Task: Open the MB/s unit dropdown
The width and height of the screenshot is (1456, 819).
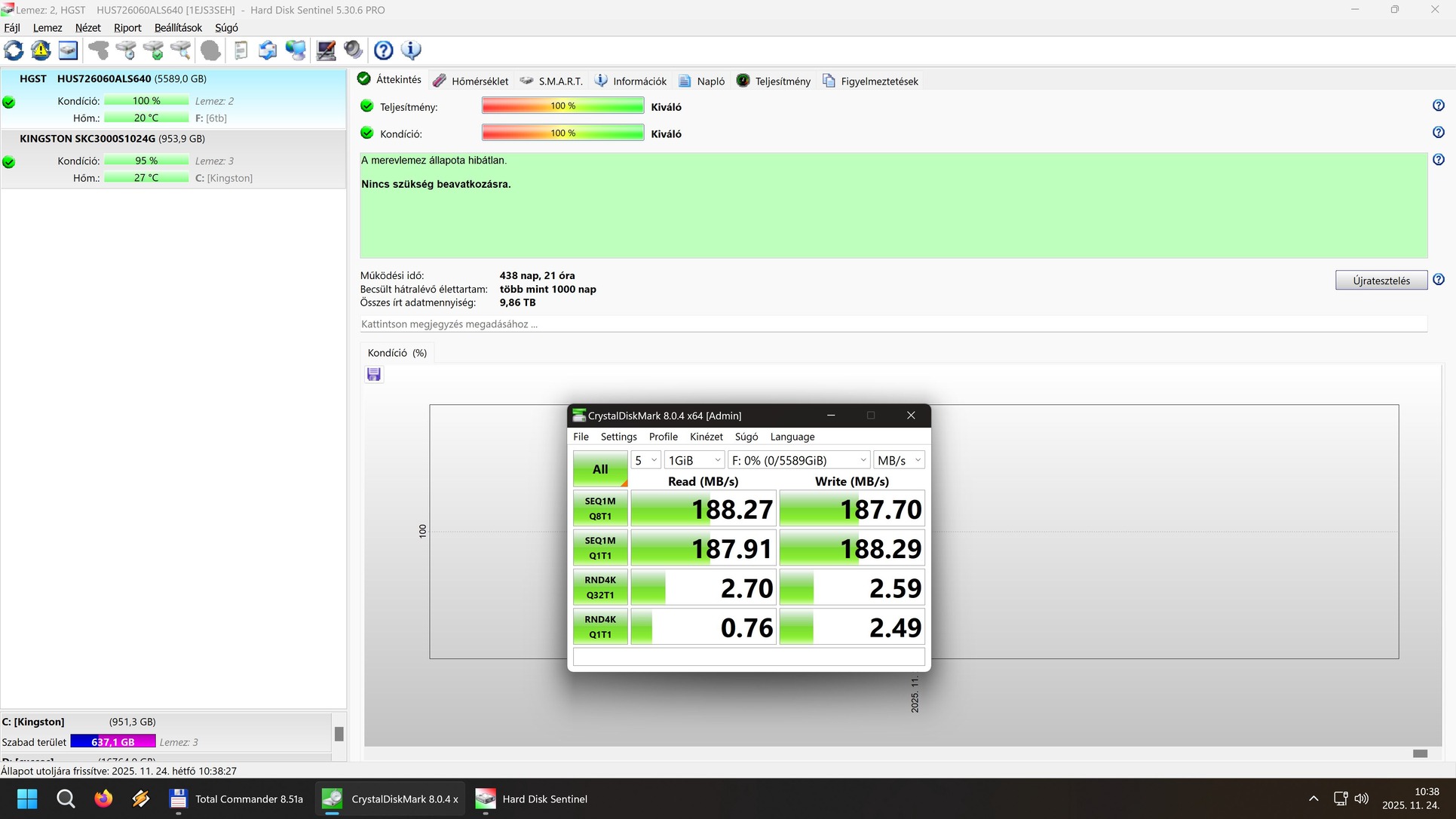Action: [899, 460]
